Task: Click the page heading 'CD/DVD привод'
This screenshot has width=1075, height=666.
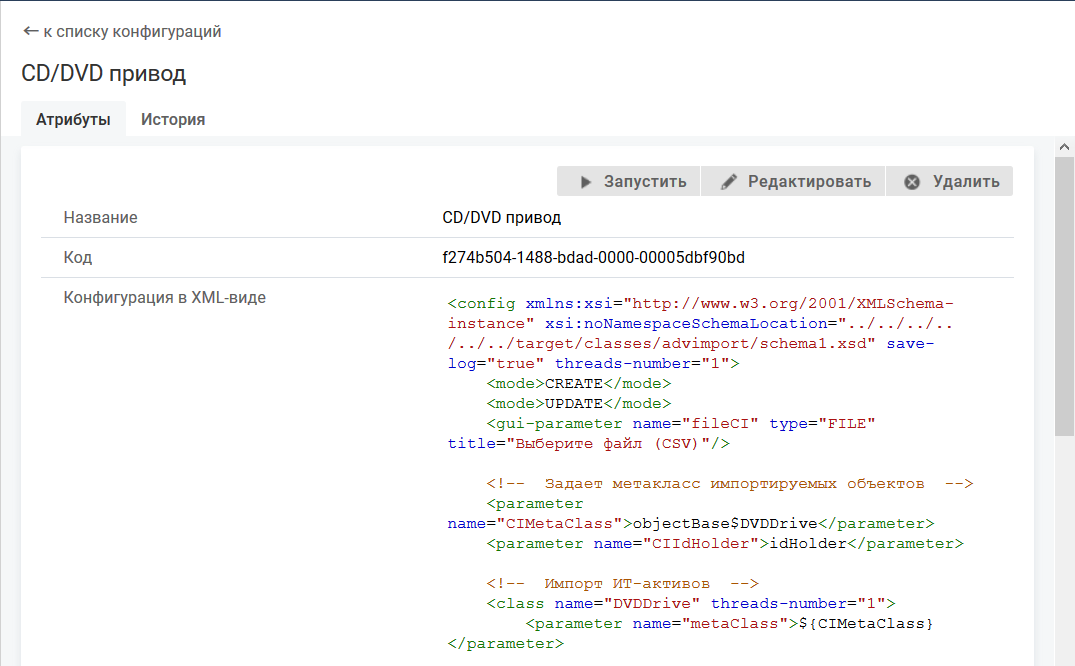Action: pyautogui.click(x=103, y=74)
